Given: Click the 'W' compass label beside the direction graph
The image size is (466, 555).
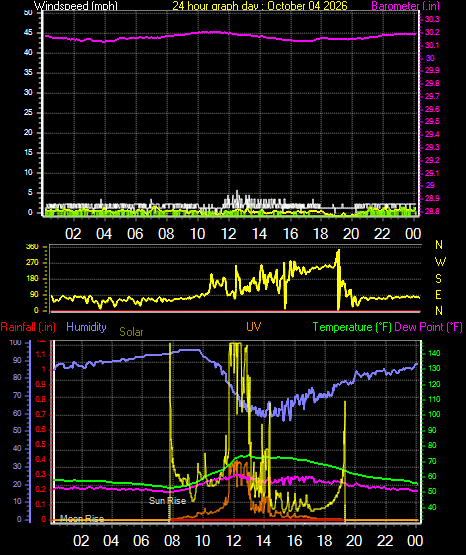Looking at the screenshot, I should point(440,262).
